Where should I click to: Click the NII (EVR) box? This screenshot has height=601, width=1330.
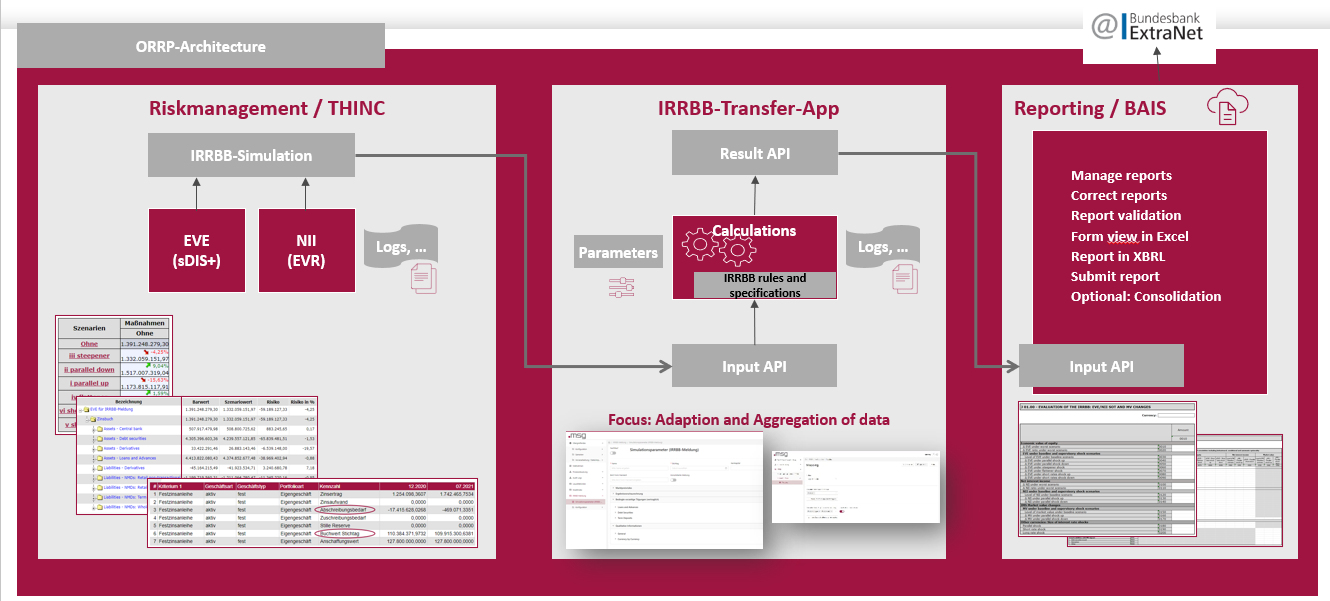click(x=307, y=250)
